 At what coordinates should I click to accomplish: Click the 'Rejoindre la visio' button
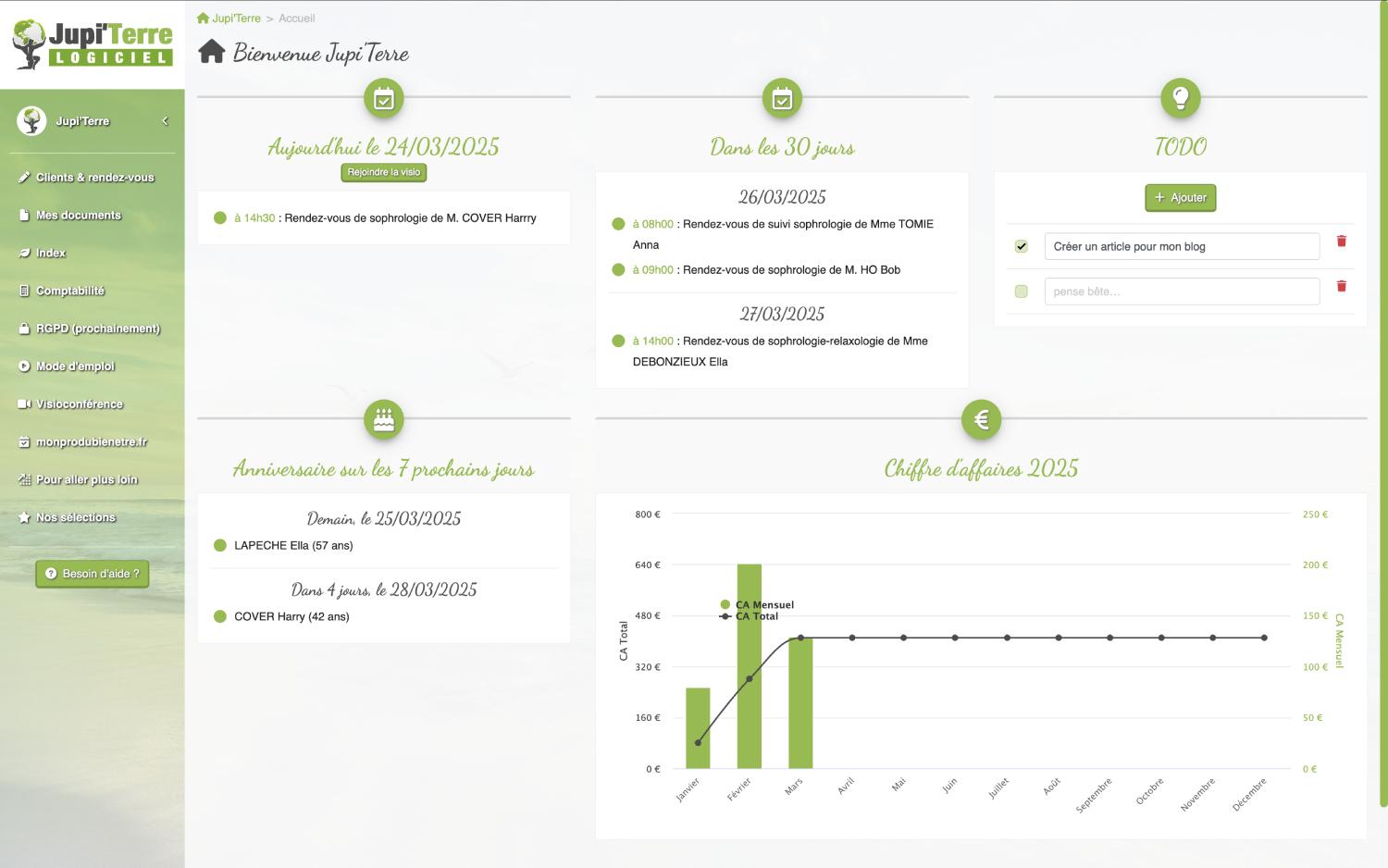click(x=383, y=173)
